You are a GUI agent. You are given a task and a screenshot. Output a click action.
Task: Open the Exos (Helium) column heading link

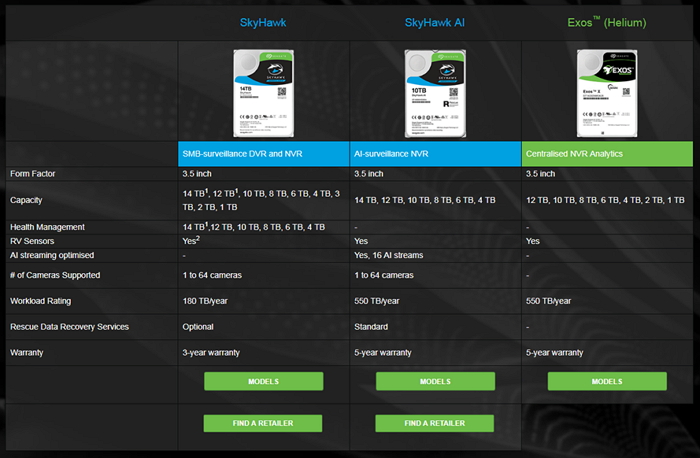coord(607,22)
